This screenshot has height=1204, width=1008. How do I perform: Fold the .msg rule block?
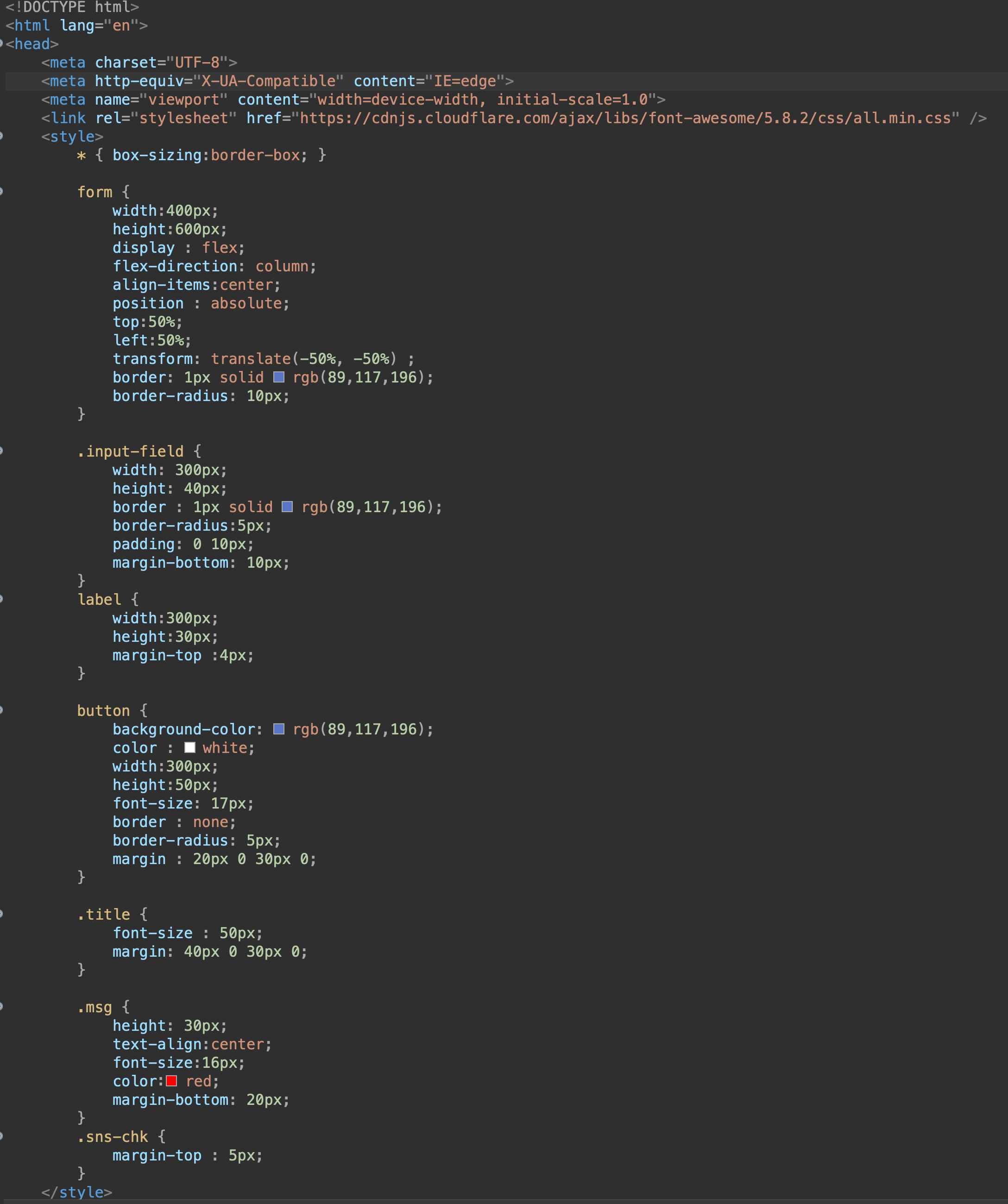(x=2, y=1007)
